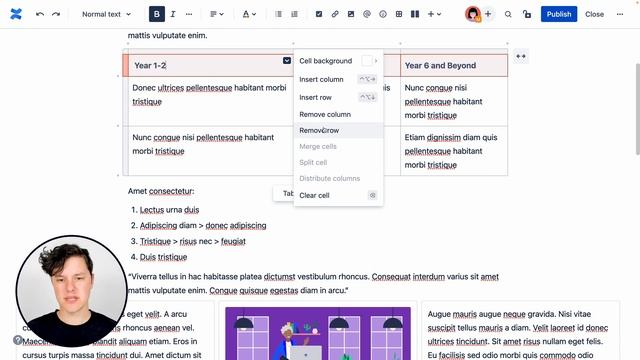640x360 pixels.
Task: Insert a layouts section
Action: pos(415,14)
